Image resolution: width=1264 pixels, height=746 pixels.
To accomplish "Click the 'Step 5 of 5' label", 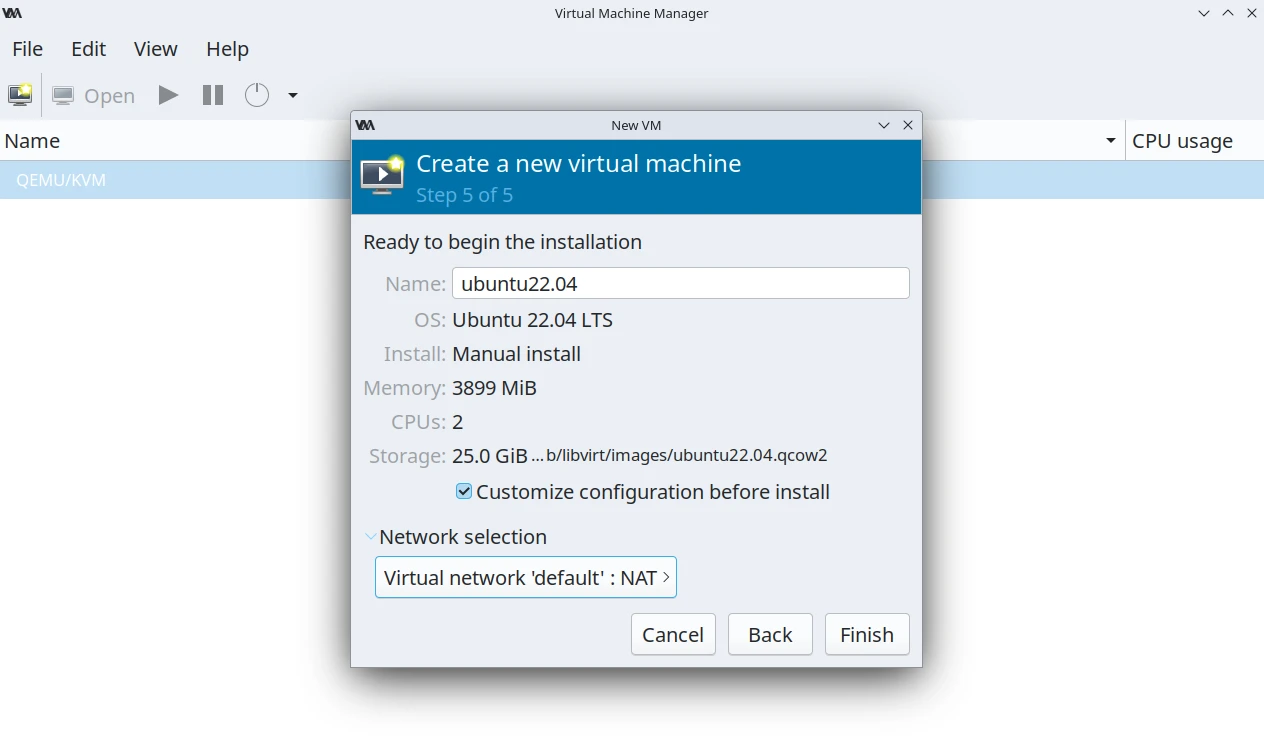I will coord(465,195).
